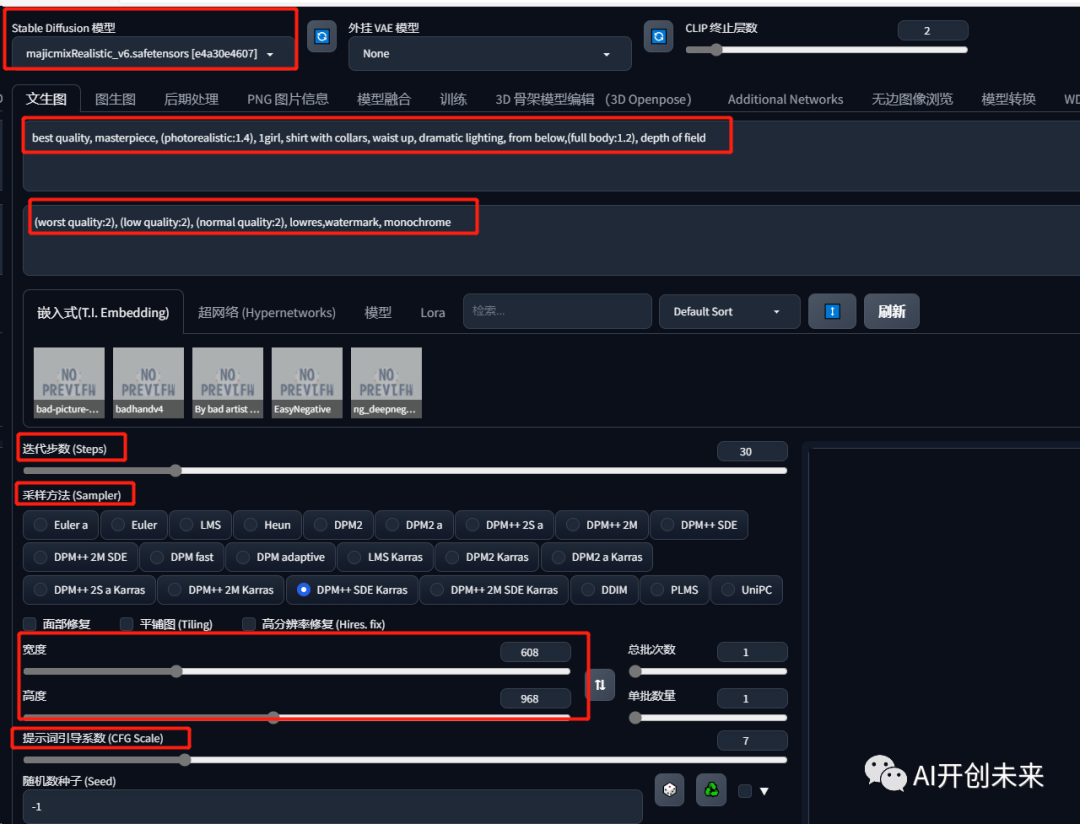Select the DPM++ SDE sampler
The image size is (1080, 824).
click(699, 525)
